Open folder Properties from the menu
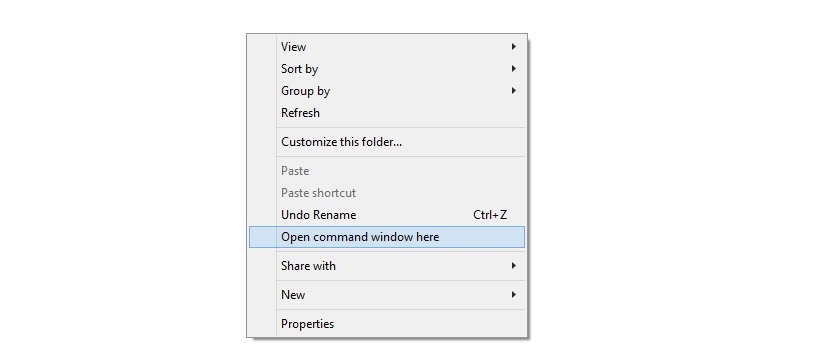The width and height of the screenshot is (818, 360). point(387,323)
